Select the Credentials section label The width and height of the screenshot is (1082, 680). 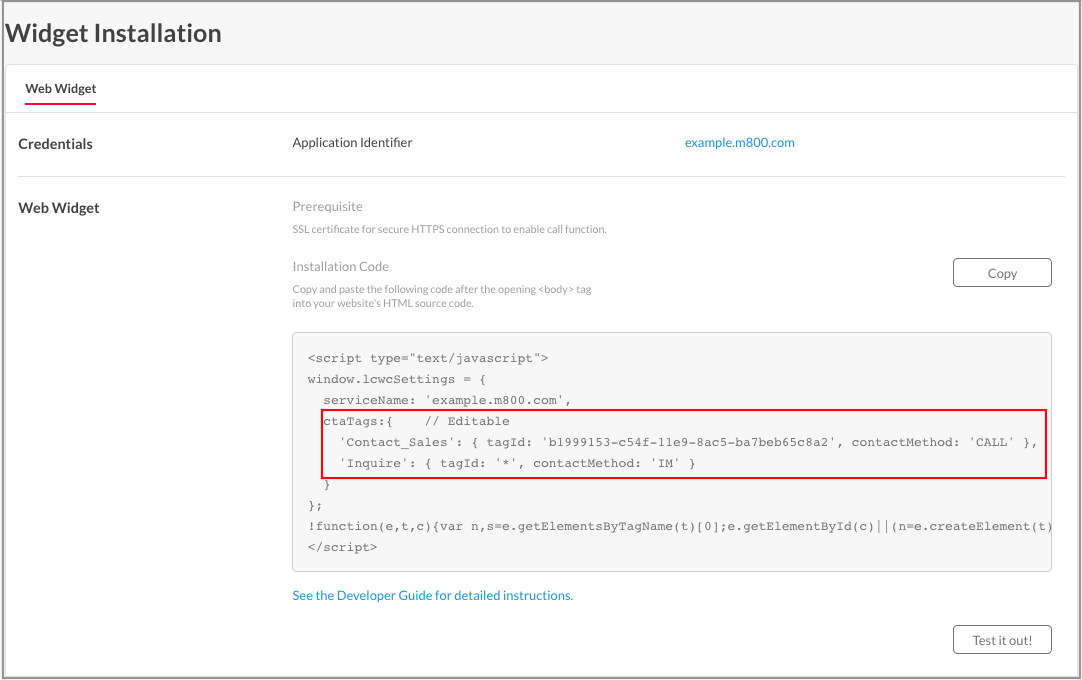pos(55,144)
